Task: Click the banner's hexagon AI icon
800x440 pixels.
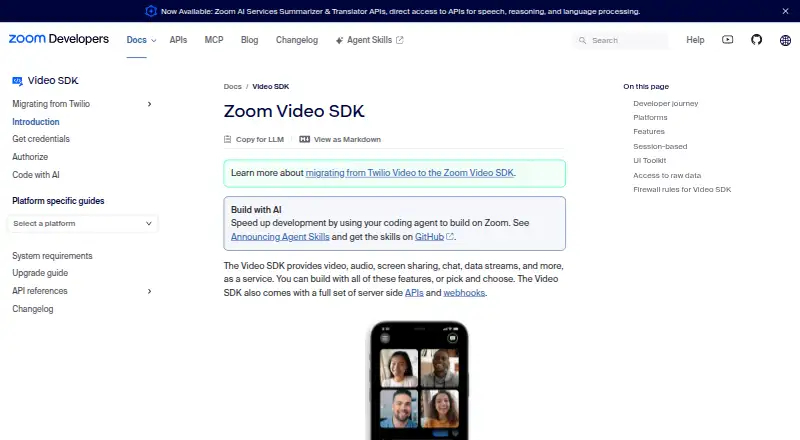Action: tap(151, 11)
